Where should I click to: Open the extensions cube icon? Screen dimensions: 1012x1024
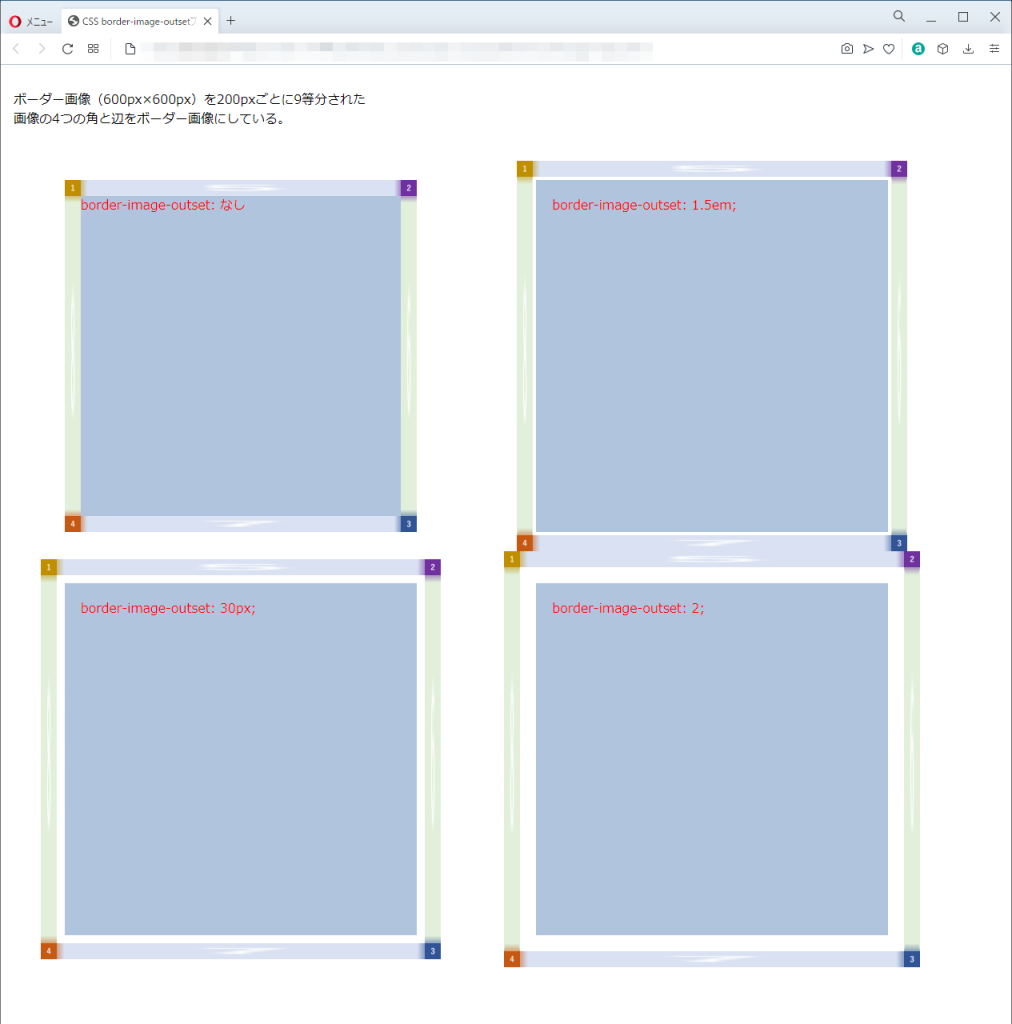pos(943,49)
